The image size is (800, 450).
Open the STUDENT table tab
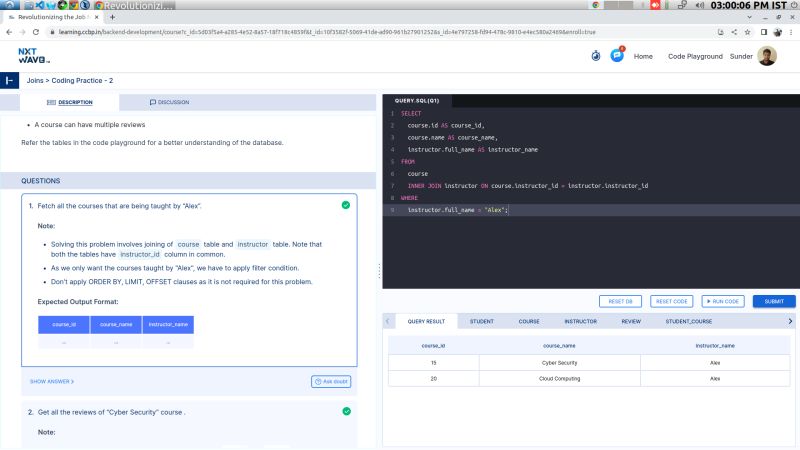(x=482, y=321)
